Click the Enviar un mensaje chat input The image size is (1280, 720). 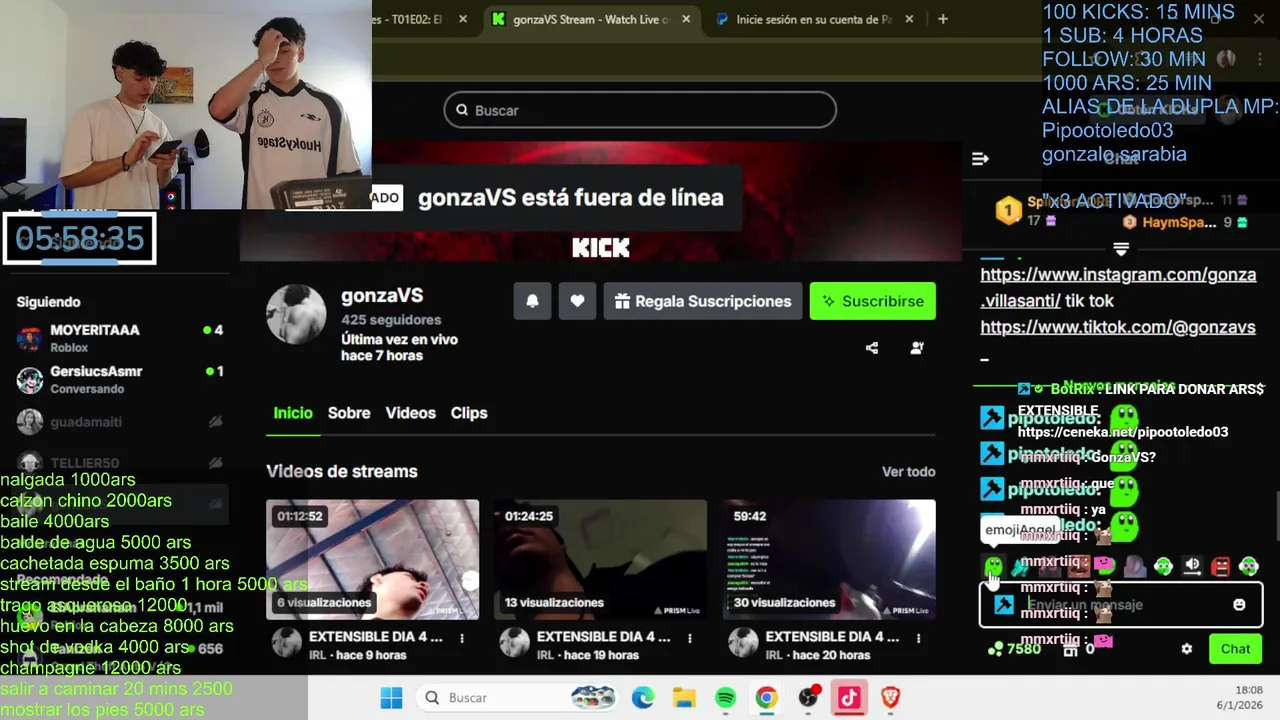click(1120, 605)
